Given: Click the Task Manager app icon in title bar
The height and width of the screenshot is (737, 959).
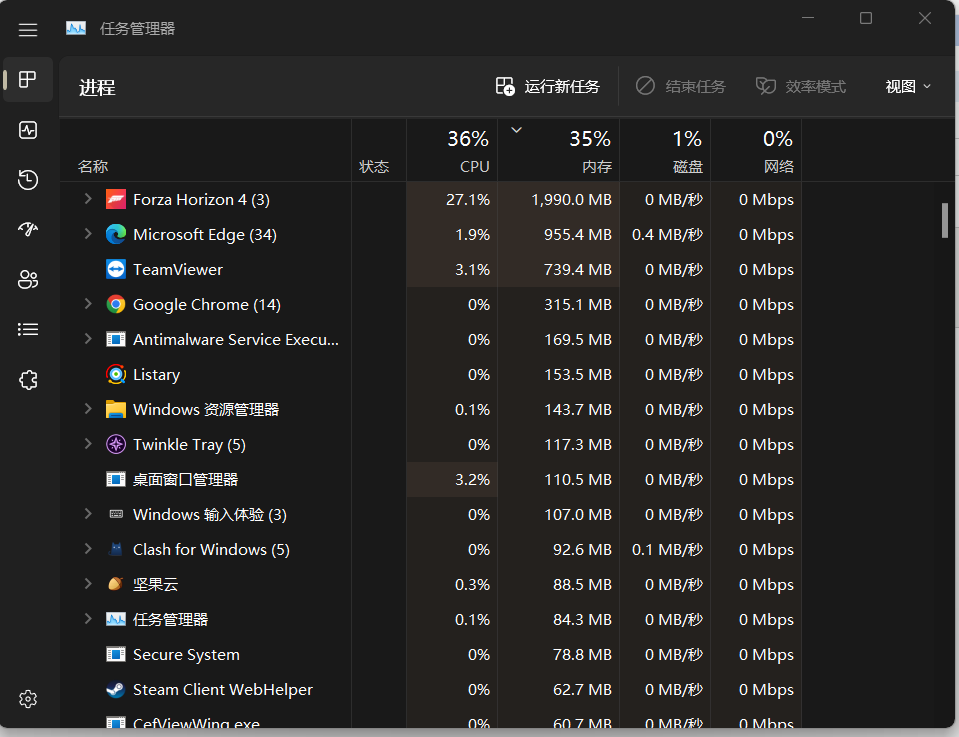Looking at the screenshot, I should pyautogui.click(x=76, y=28).
